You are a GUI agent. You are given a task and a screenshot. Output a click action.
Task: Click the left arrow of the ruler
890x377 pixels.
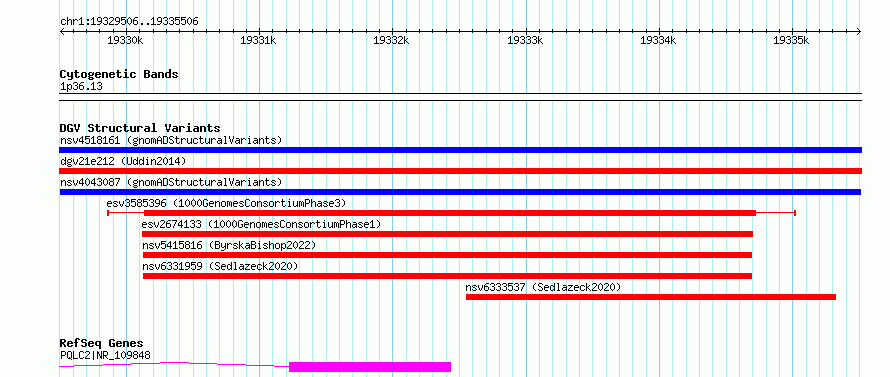(62, 32)
